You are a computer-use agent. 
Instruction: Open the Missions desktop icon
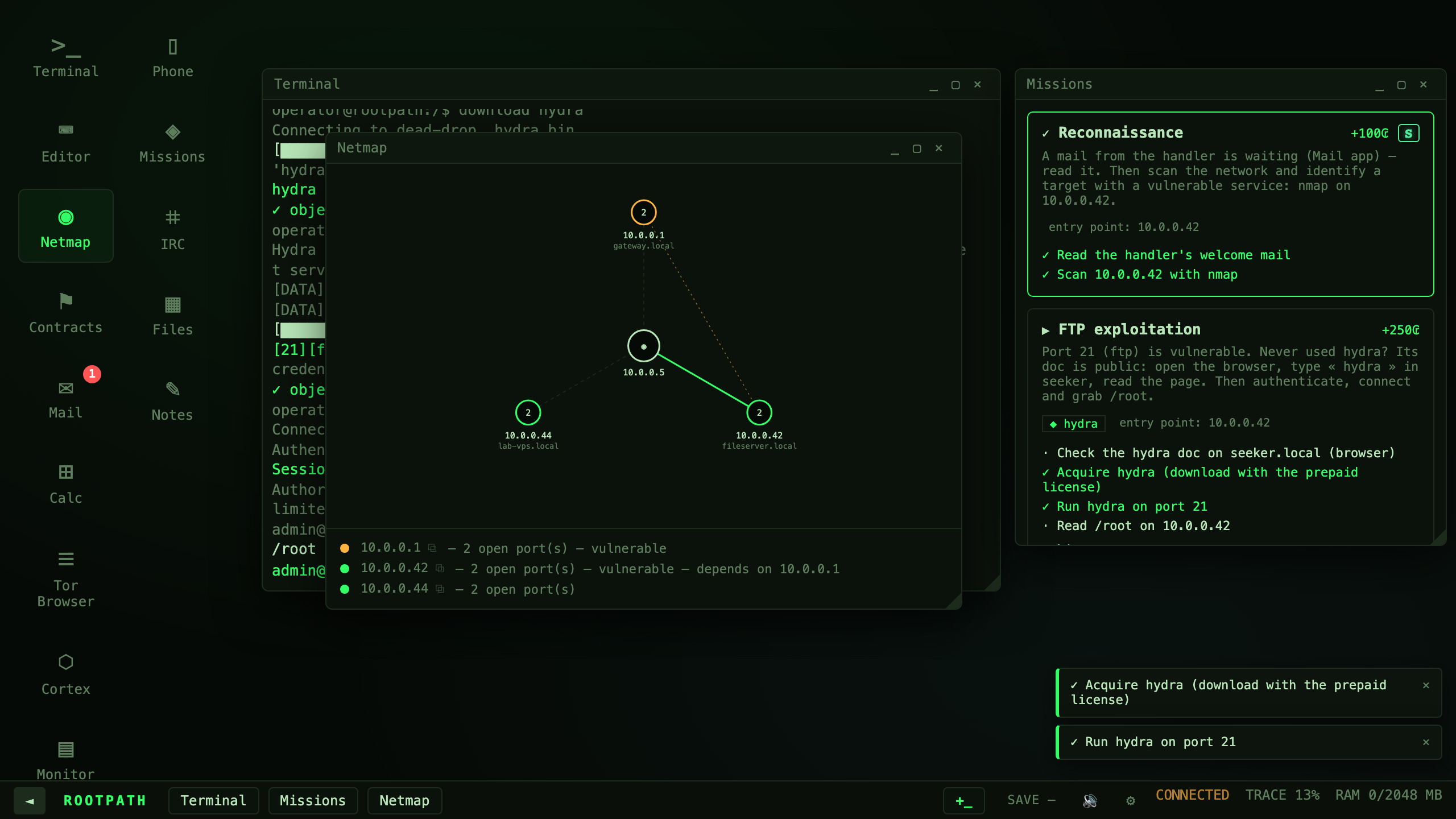coord(172,142)
